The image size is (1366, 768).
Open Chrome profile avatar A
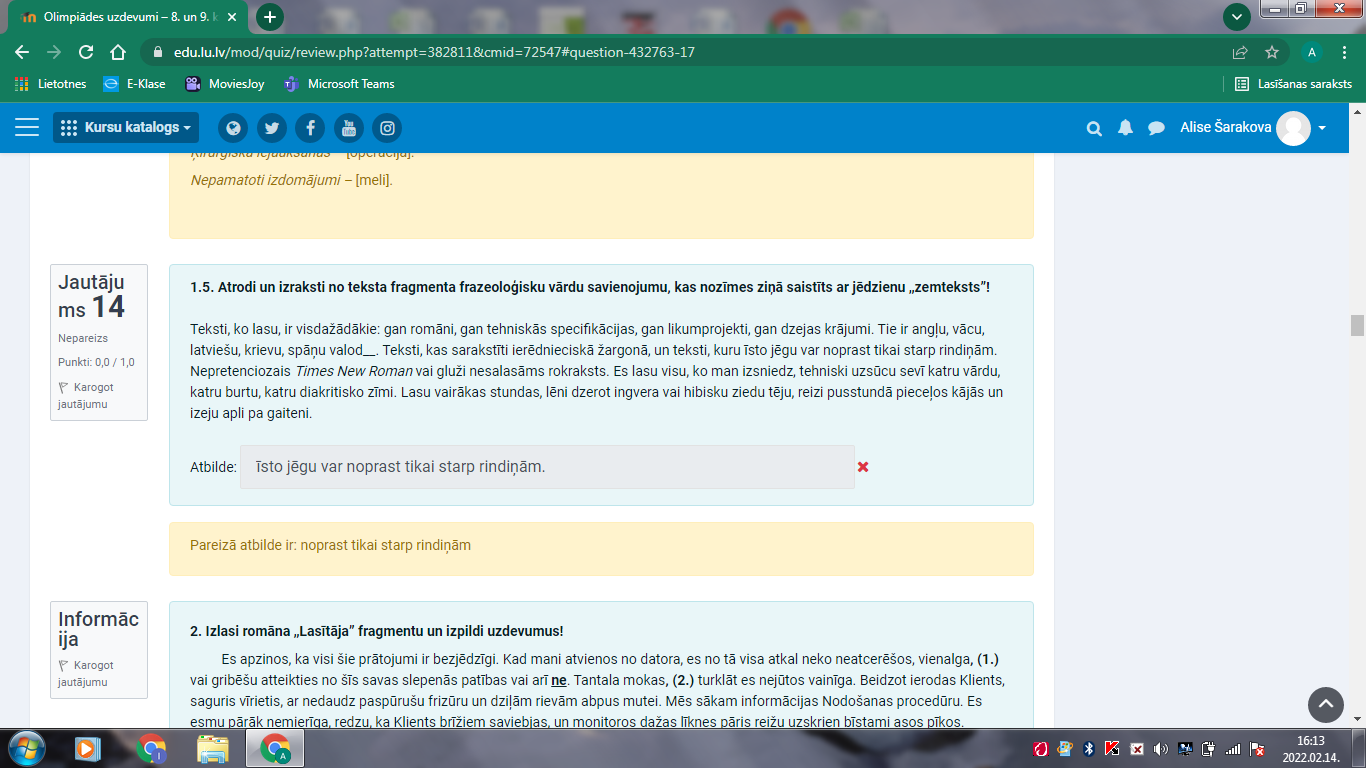[x=1312, y=52]
